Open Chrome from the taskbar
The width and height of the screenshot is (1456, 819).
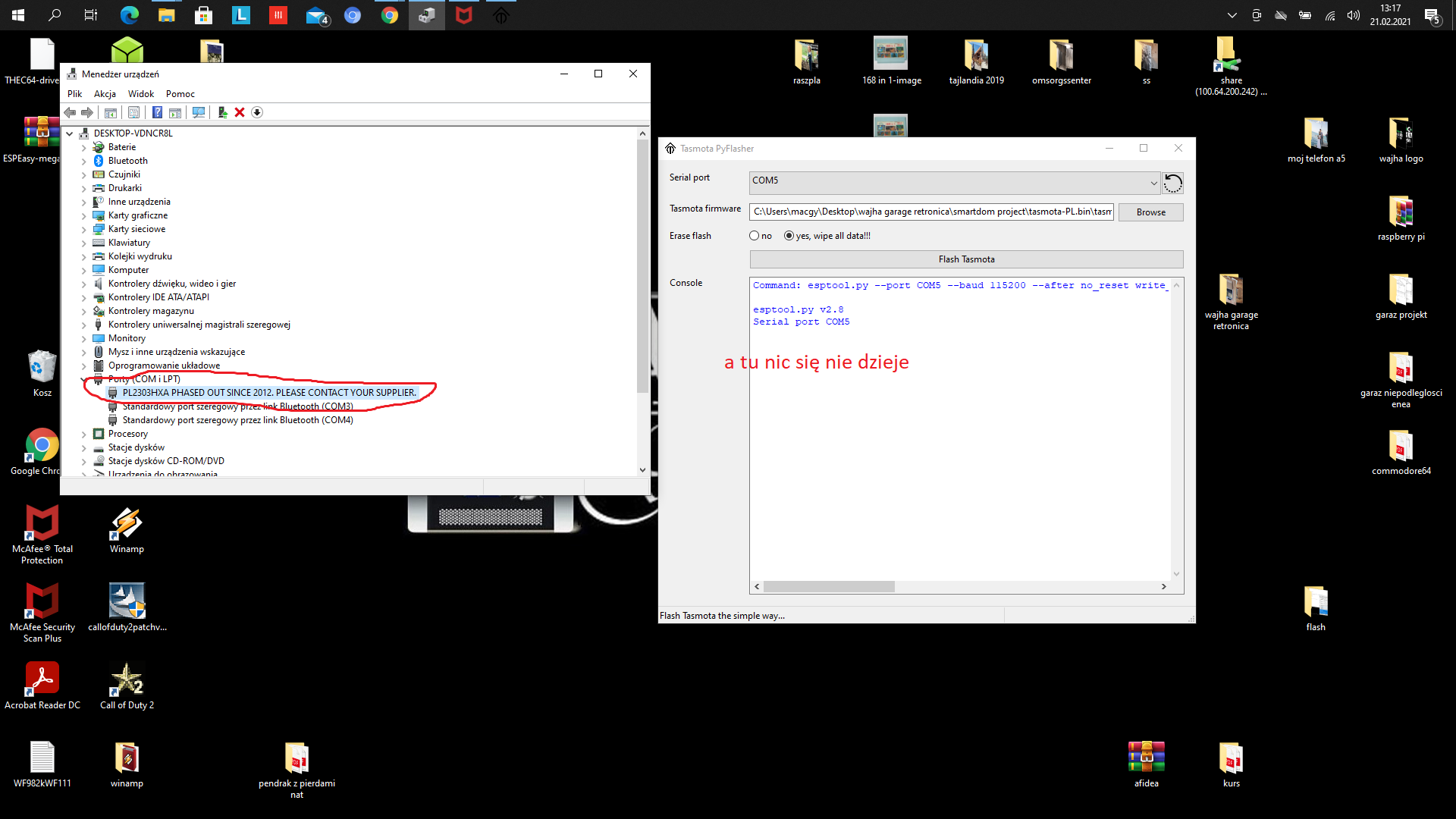point(390,15)
